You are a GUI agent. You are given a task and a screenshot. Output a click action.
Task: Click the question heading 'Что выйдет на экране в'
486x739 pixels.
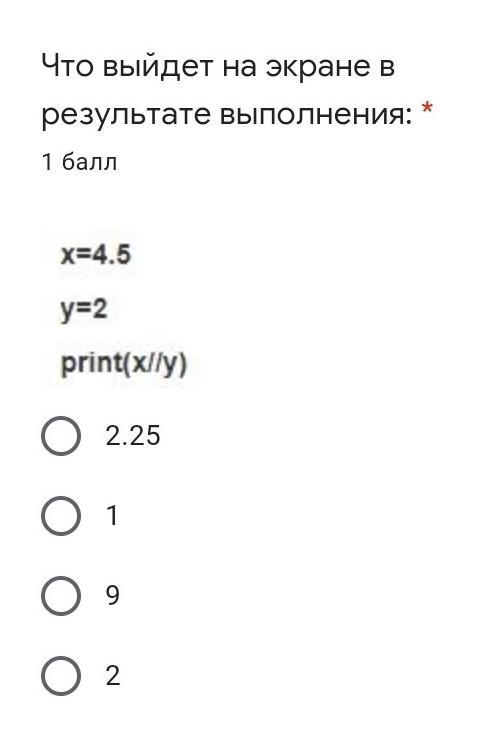[218, 66]
